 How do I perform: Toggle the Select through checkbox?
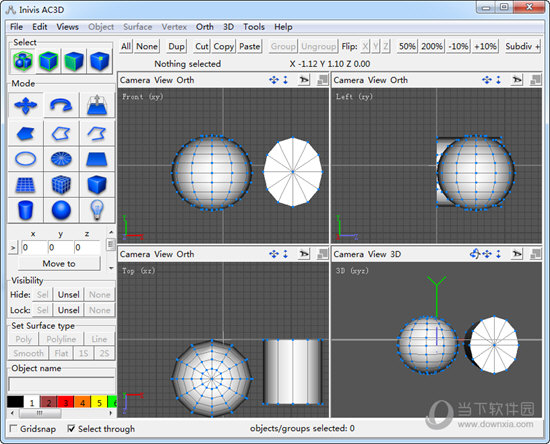click(x=71, y=429)
